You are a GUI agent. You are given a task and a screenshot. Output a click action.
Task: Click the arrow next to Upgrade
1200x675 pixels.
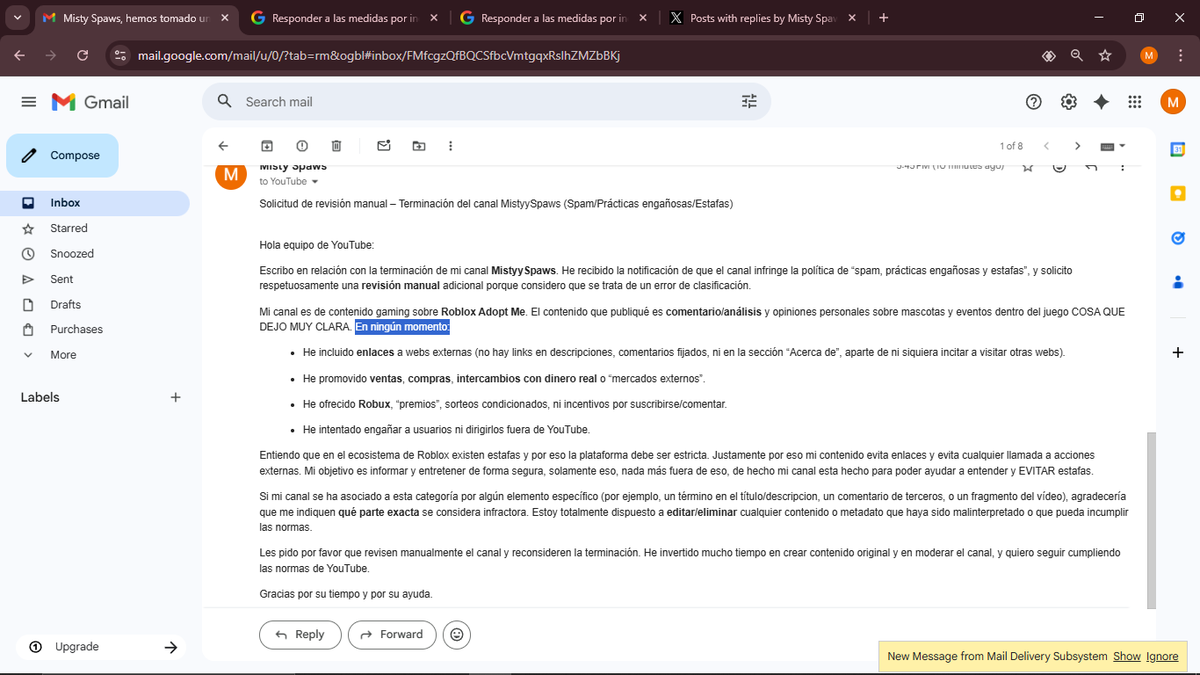pos(170,647)
